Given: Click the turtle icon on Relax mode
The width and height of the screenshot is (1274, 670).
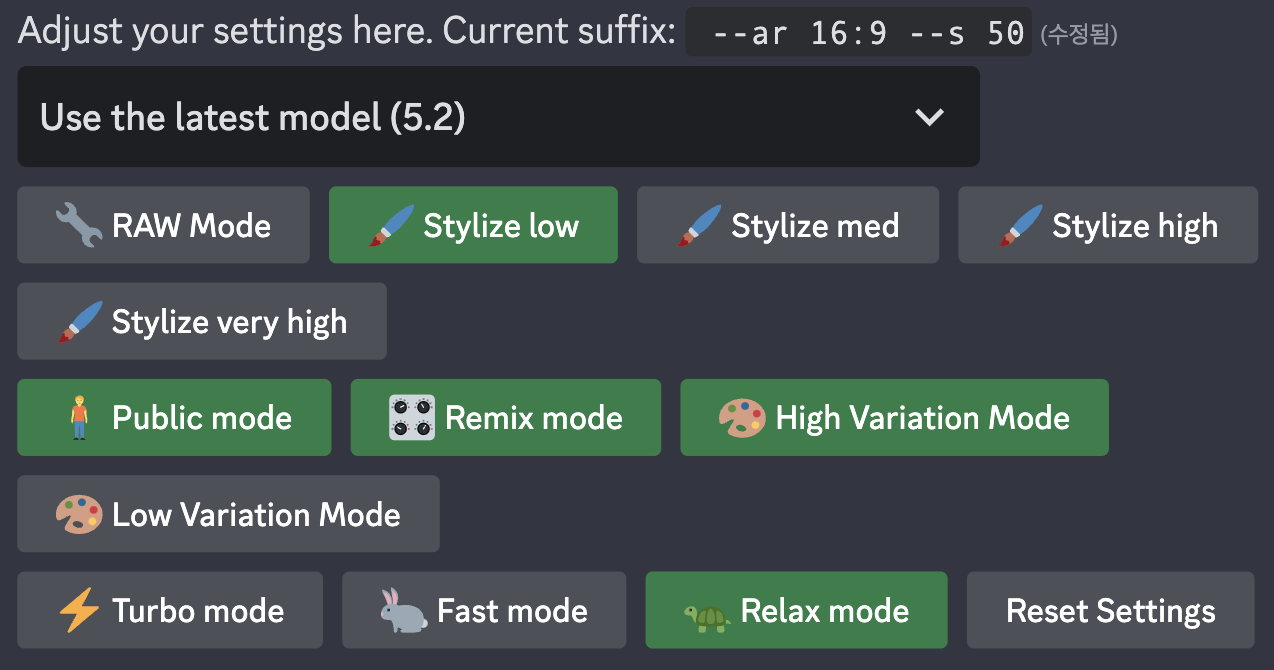Looking at the screenshot, I should click(x=707, y=612).
